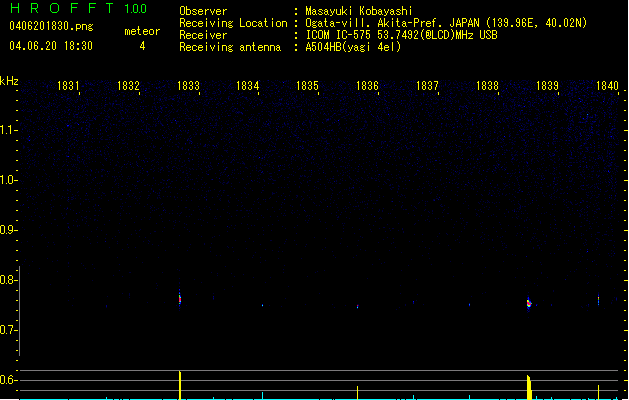Click the yellow power bar under 1840

[598, 392]
